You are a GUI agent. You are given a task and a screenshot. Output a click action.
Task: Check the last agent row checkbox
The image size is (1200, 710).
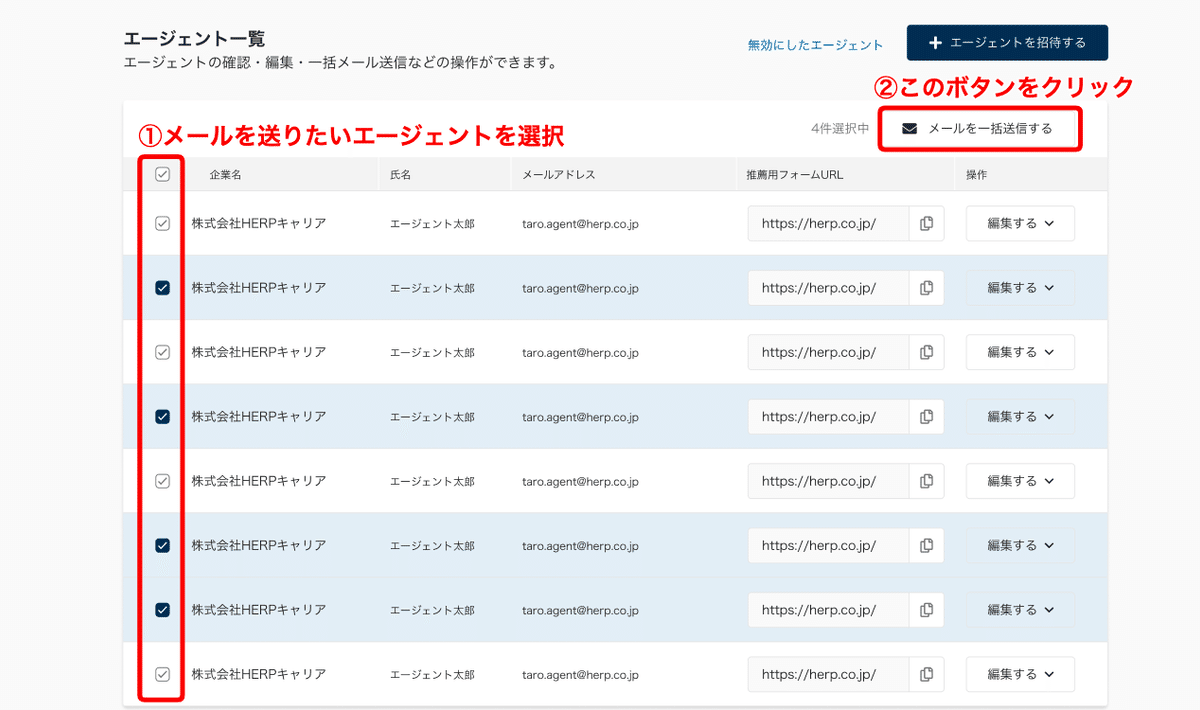[x=161, y=673]
